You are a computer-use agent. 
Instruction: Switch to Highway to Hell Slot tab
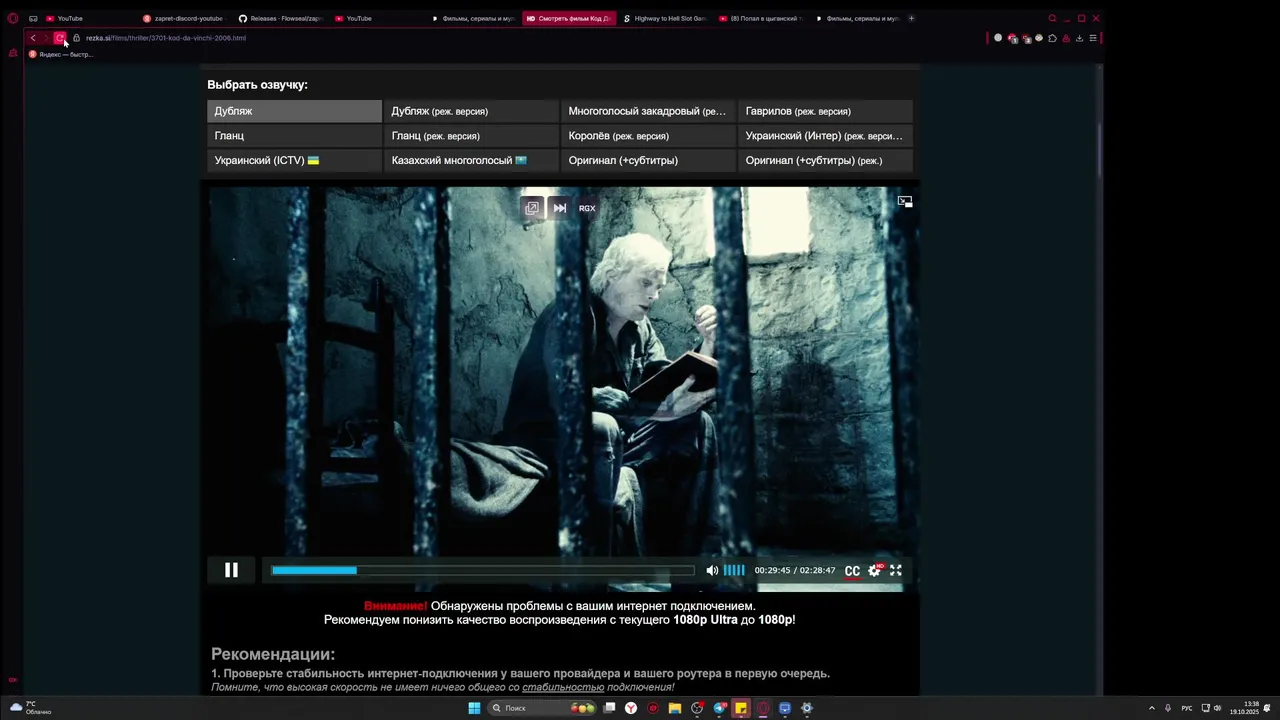[x=664, y=18]
